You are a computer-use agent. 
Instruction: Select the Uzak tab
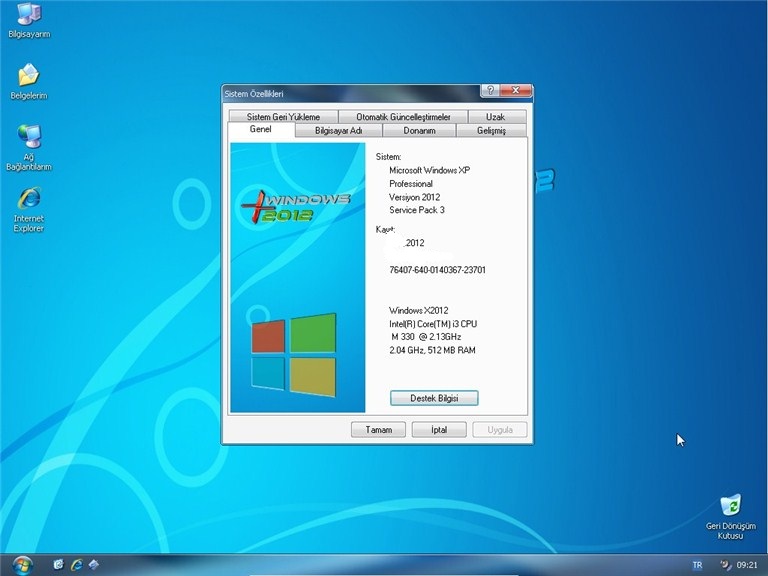coord(497,117)
